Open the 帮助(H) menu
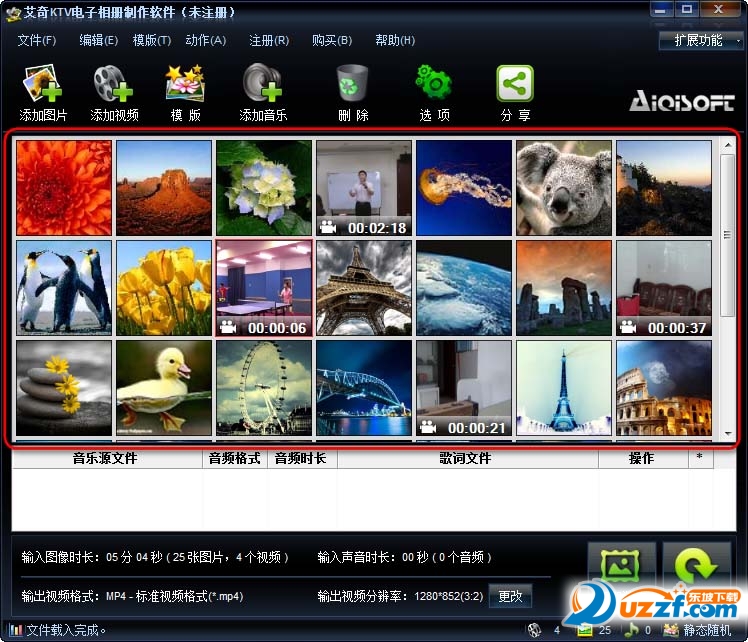The image size is (748, 642). [395, 41]
